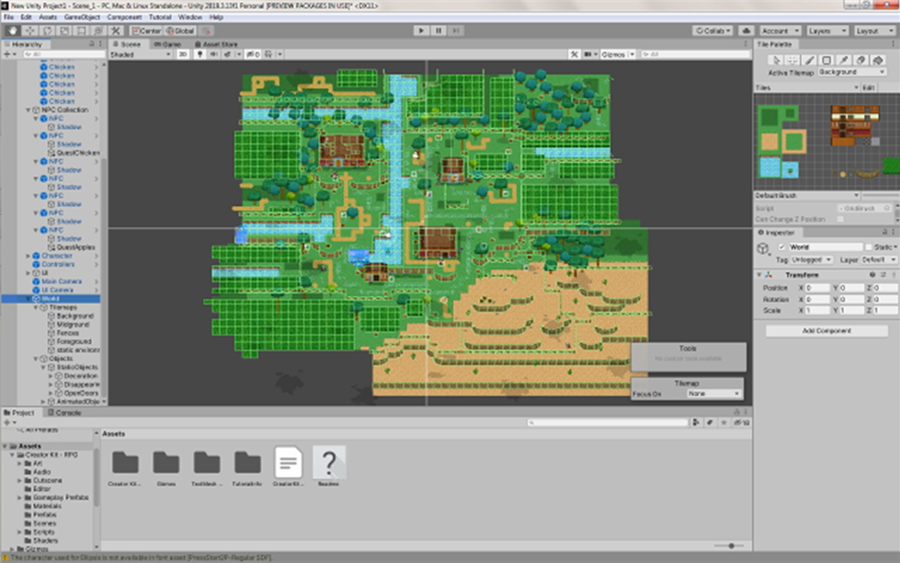Screen dimensions: 900x563
Task: Collapse the Transform component foldout
Action: pyautogui.click(x=759, y=275)
